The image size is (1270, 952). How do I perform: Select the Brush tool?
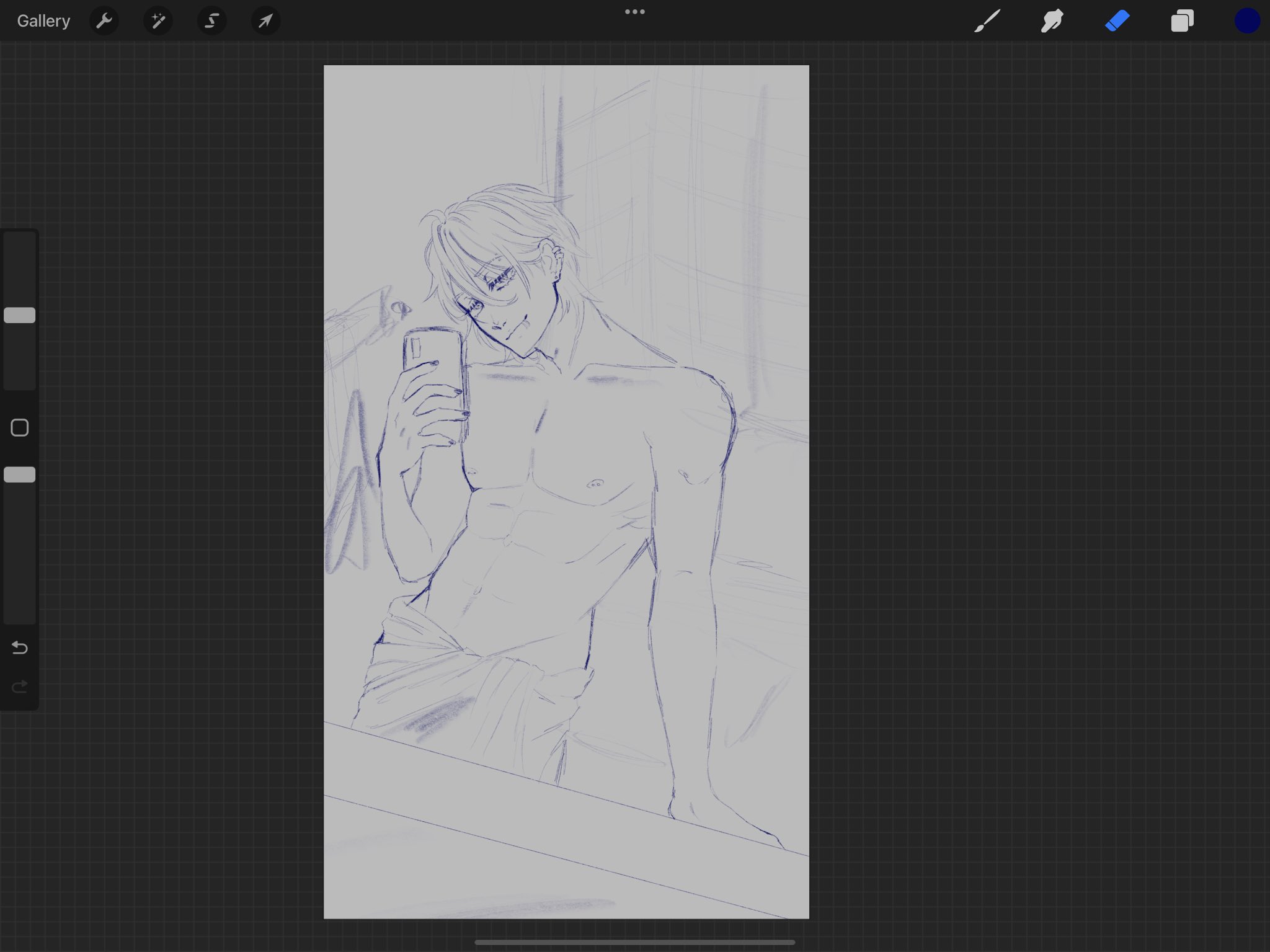click(x=987, y=21)
